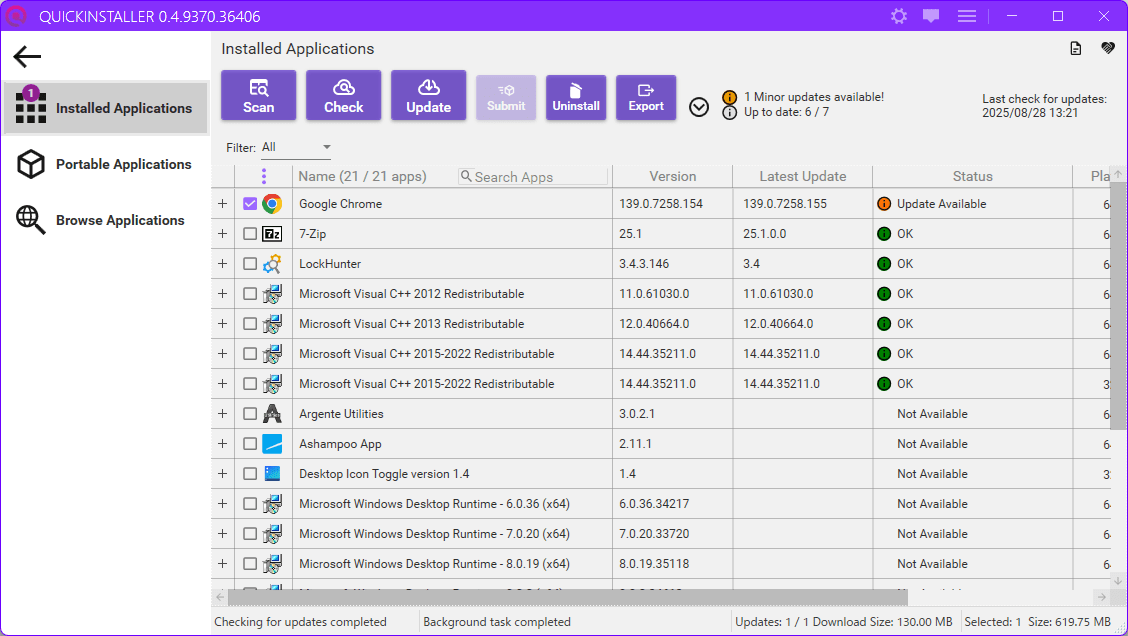Image resolution: width=1128 pixels, height=636 pixels.
Task: Click the Export button
Action: 646,97
